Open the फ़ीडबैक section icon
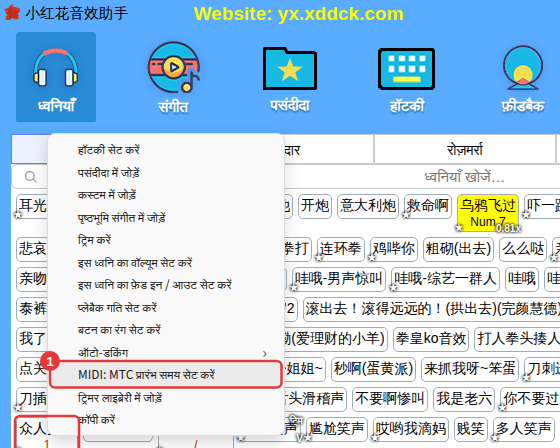 (523, 79)
